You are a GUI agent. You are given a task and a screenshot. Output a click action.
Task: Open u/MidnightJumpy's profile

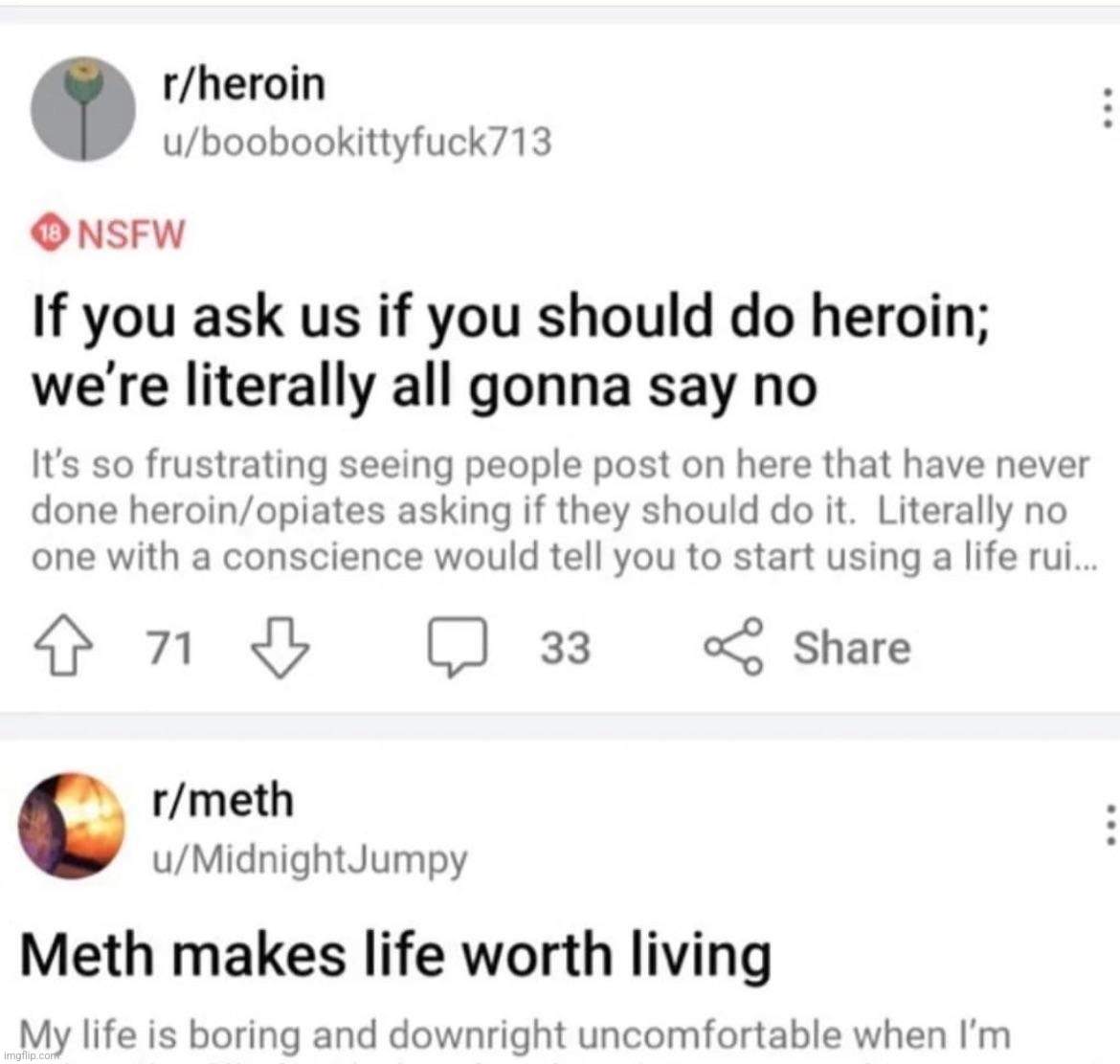pyautogui.click(x=309, y=859)
